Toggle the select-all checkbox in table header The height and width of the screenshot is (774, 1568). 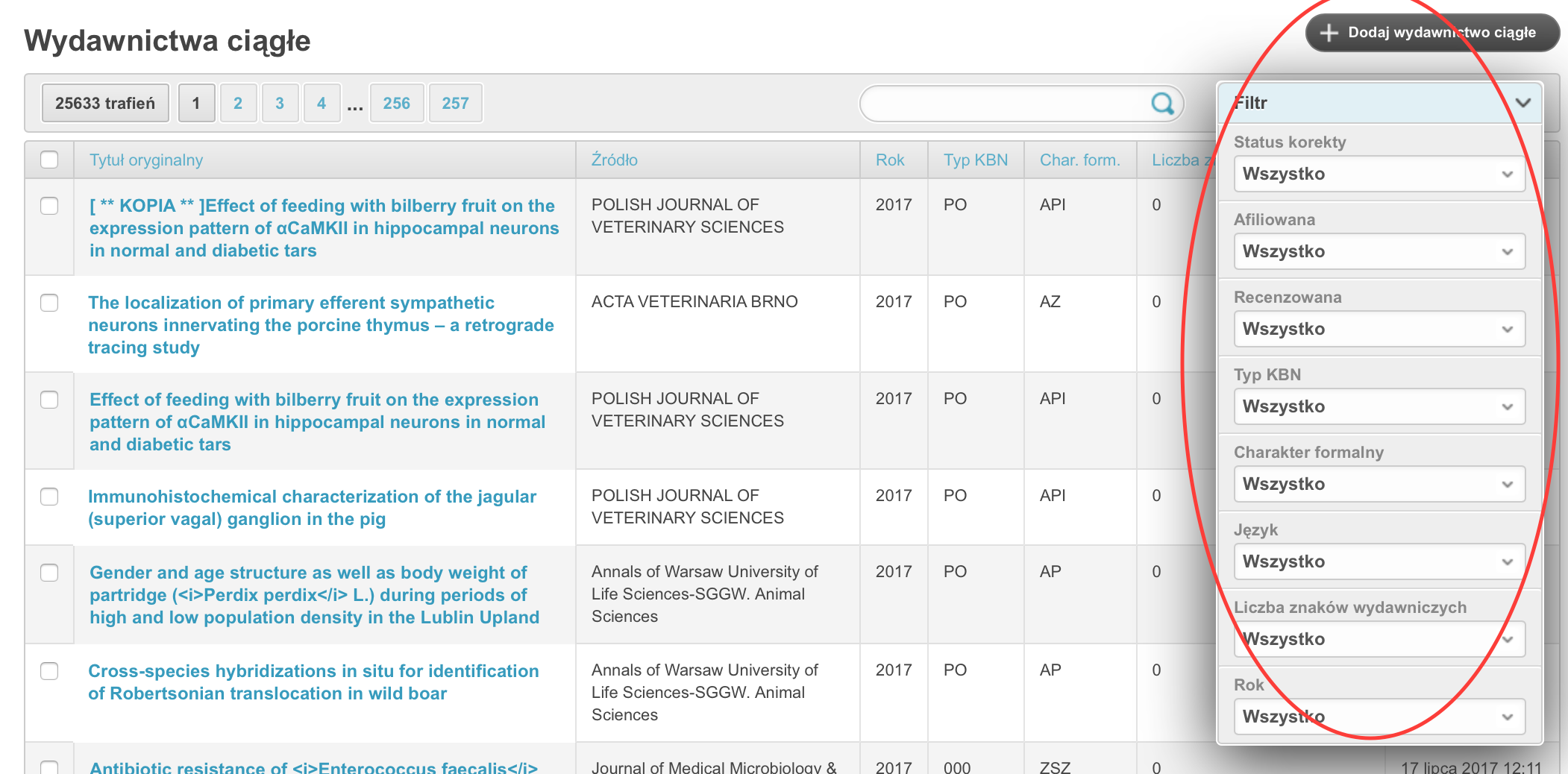tap(49, 160)
